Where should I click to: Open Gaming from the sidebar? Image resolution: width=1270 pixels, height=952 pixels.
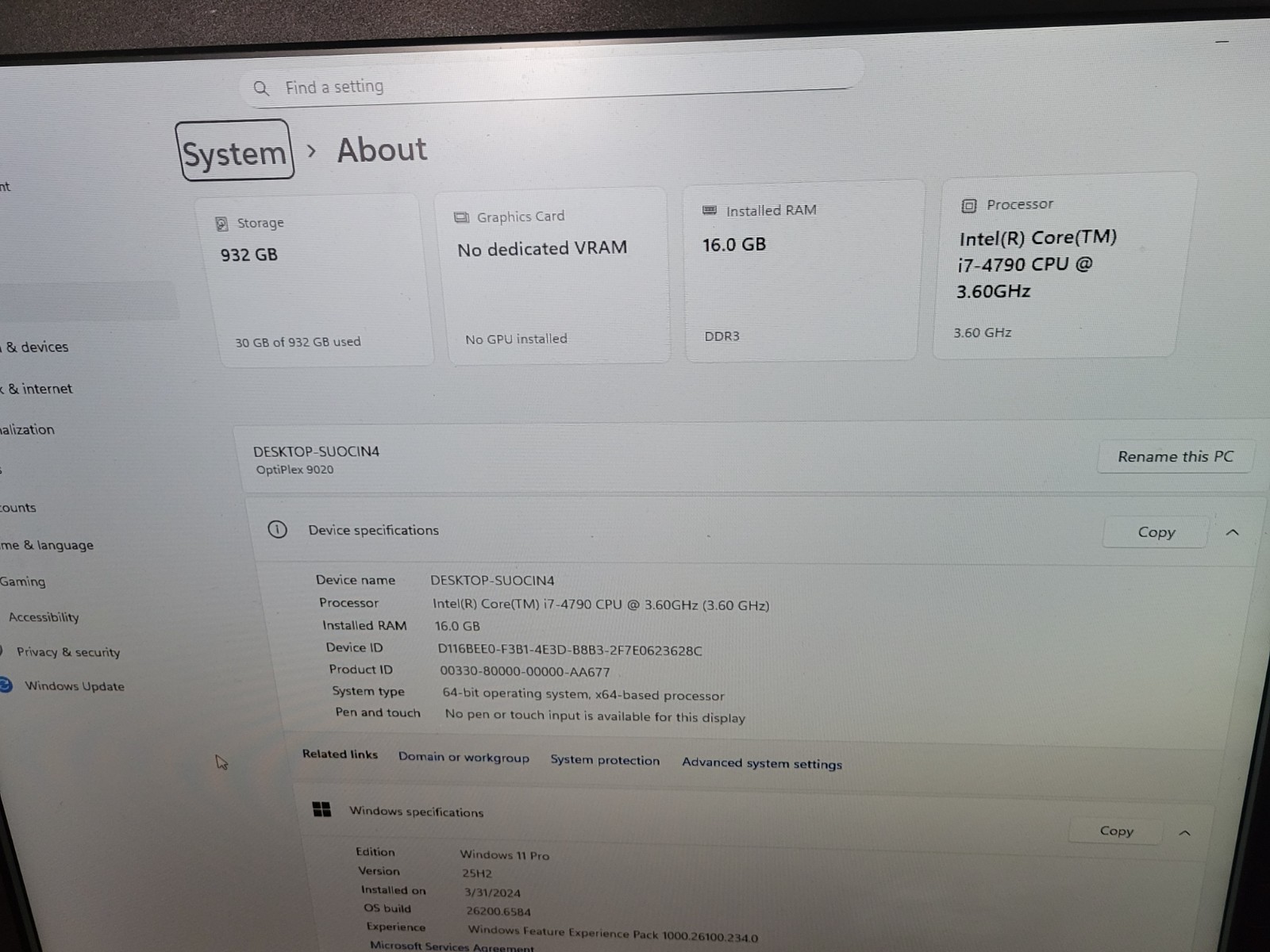tap(22, 581)
